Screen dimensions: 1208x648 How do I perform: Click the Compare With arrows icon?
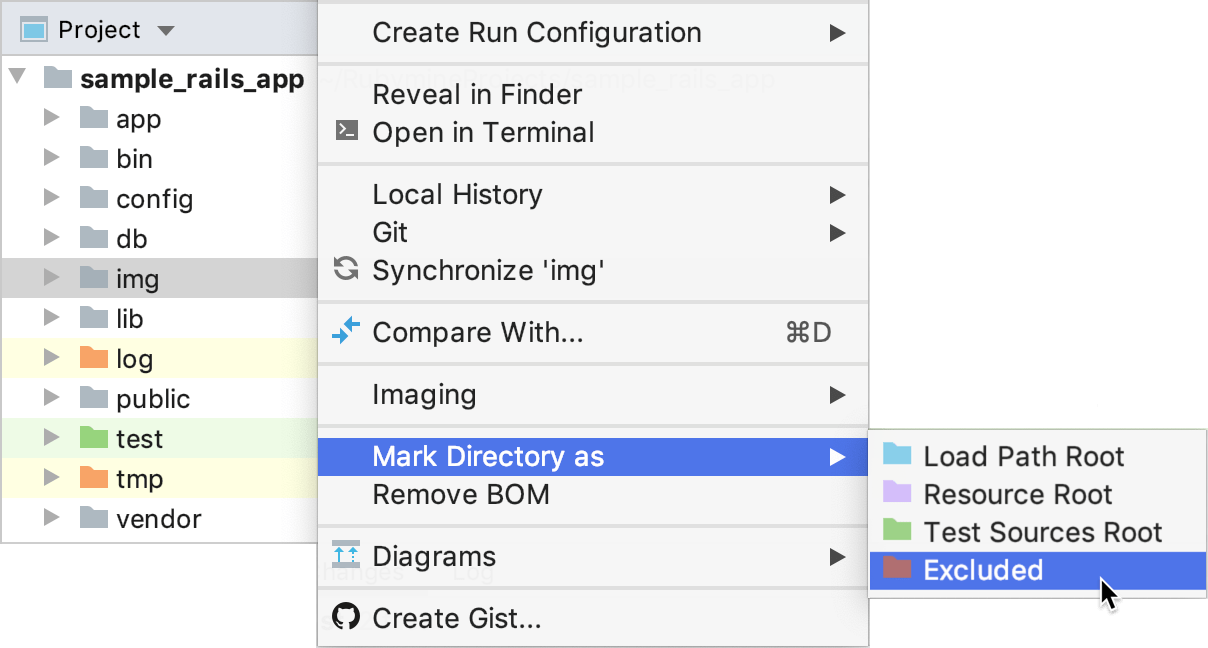346,331
